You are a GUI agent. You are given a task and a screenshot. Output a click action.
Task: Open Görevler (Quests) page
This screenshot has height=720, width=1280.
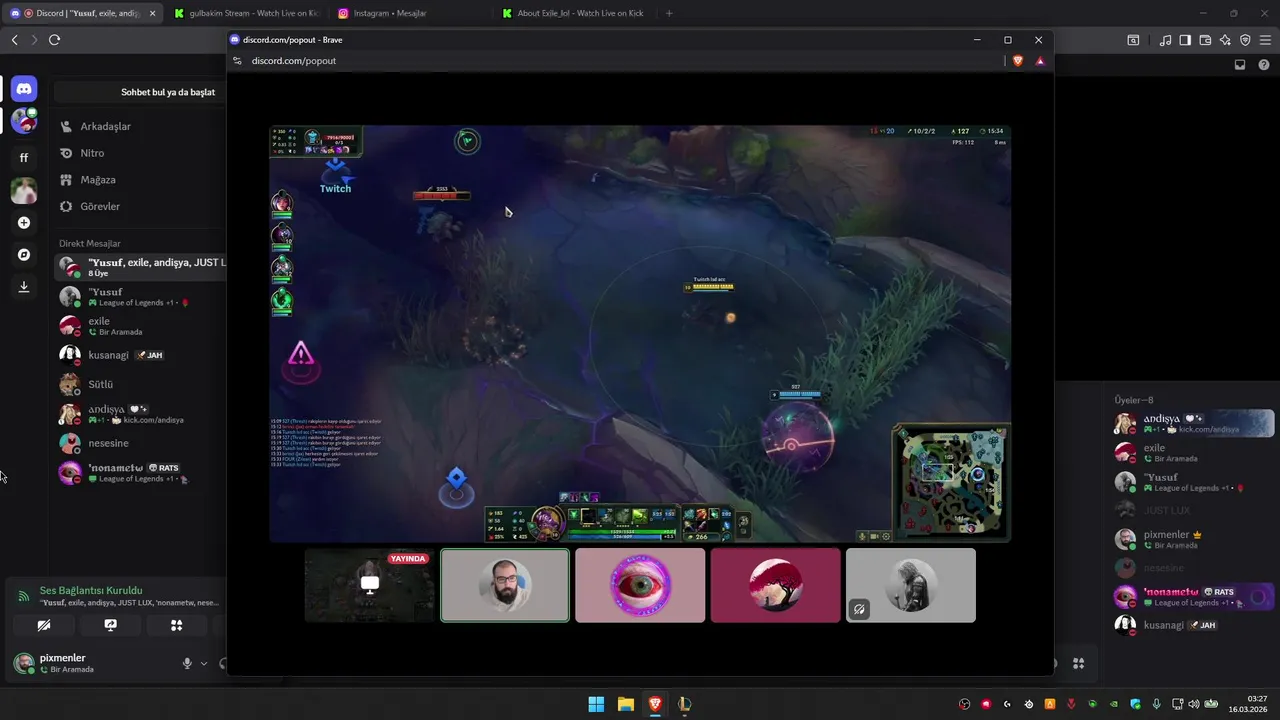(139, 206)
